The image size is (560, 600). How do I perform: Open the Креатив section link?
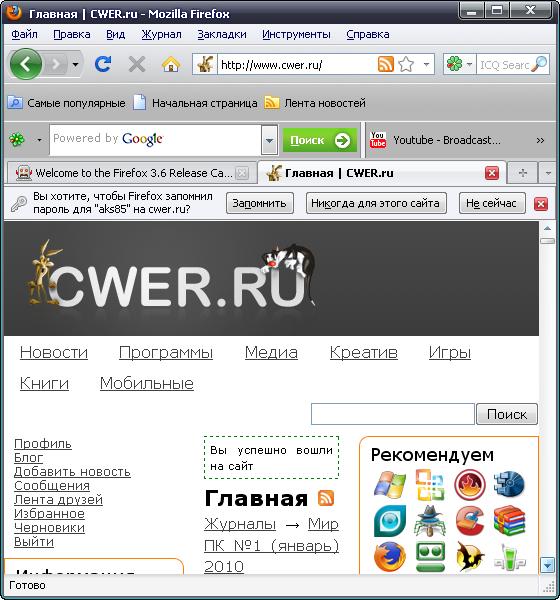(x=364, y=352)
